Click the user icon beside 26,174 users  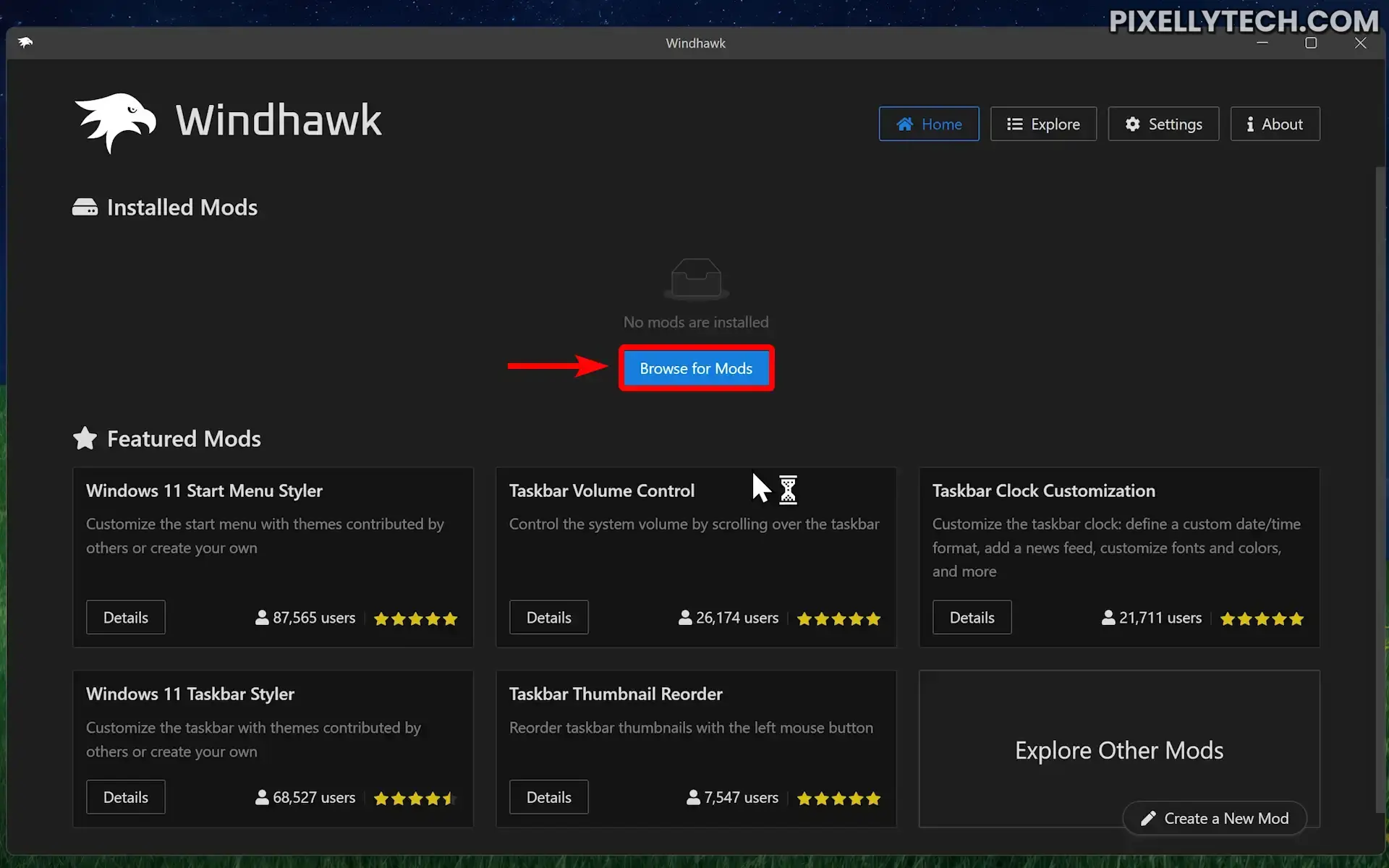[x=685, y=618]
